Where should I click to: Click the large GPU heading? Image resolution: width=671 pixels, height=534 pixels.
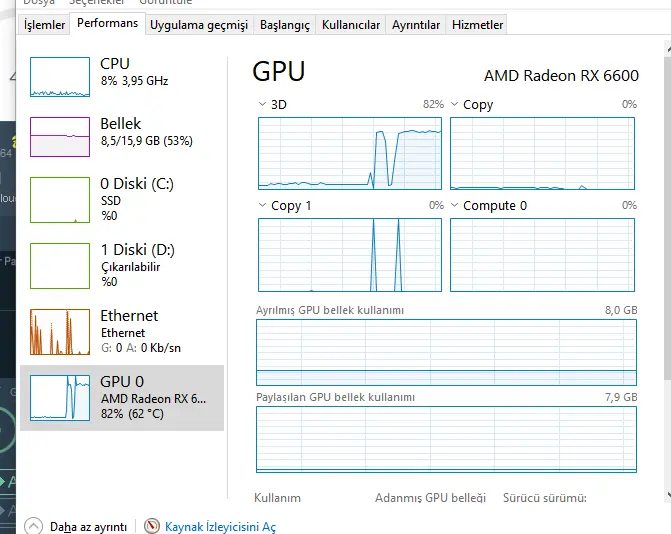pyautogui.click(x=279, y=71)
